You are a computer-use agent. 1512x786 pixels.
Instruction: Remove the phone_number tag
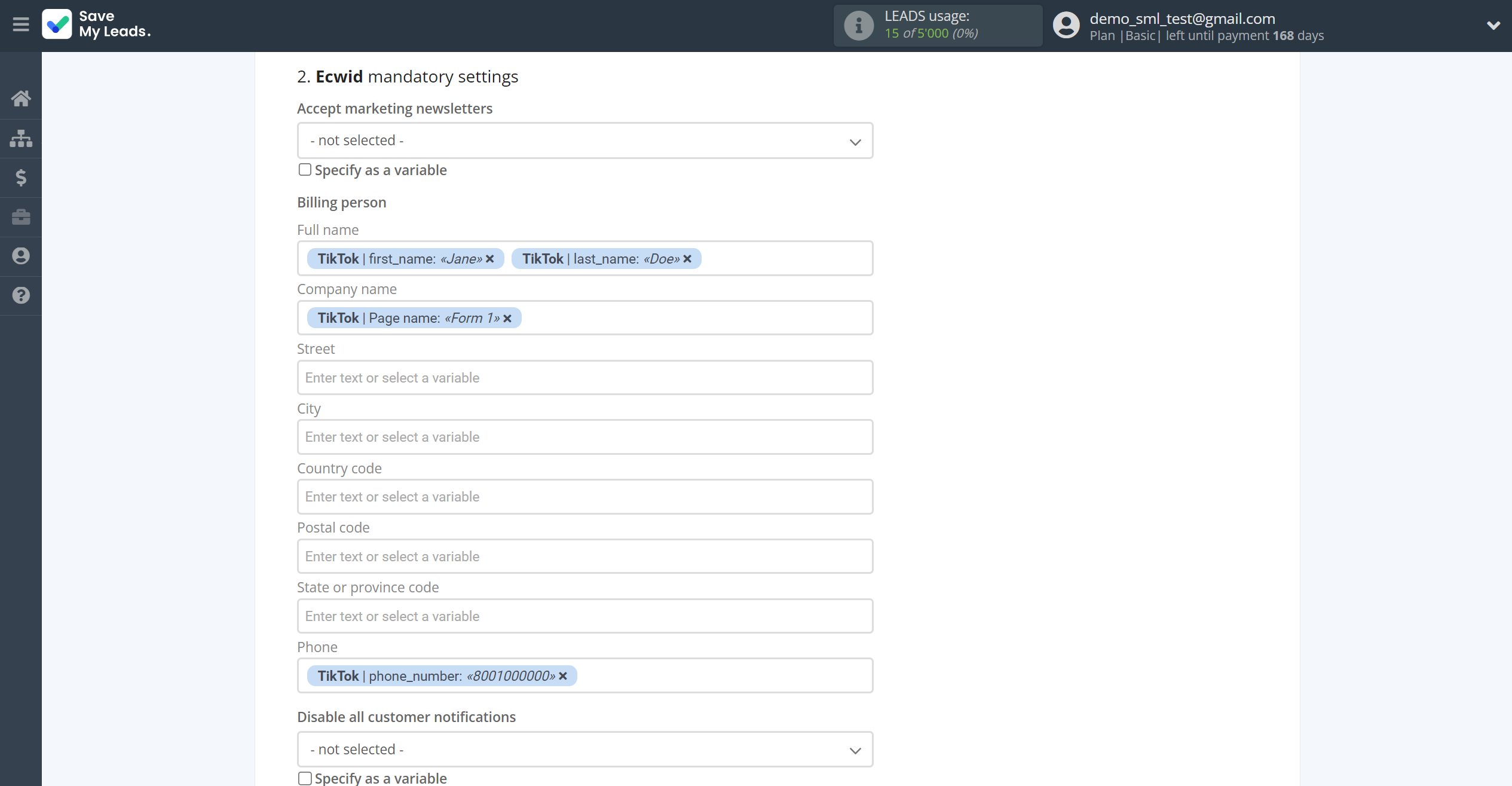coord(563,676)
